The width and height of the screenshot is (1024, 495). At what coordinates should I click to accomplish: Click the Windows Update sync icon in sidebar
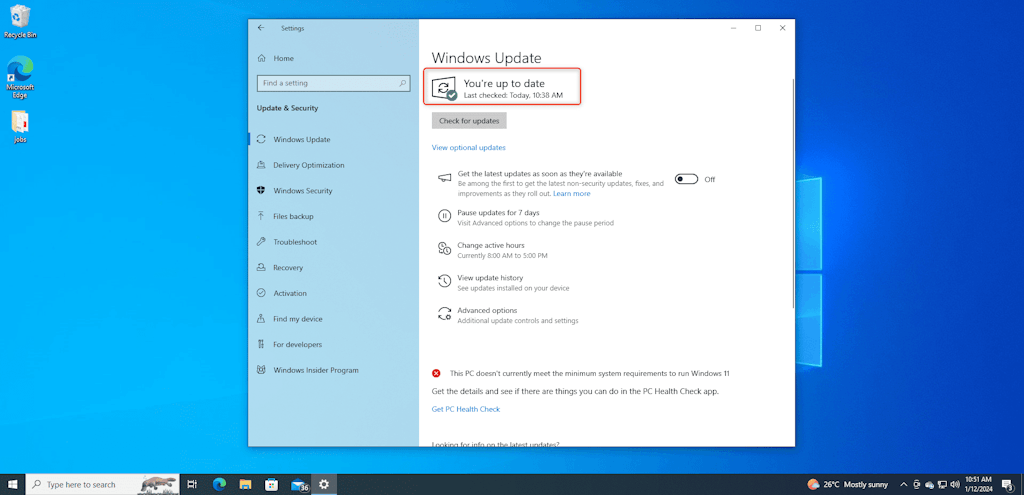[x=261, y=139]
